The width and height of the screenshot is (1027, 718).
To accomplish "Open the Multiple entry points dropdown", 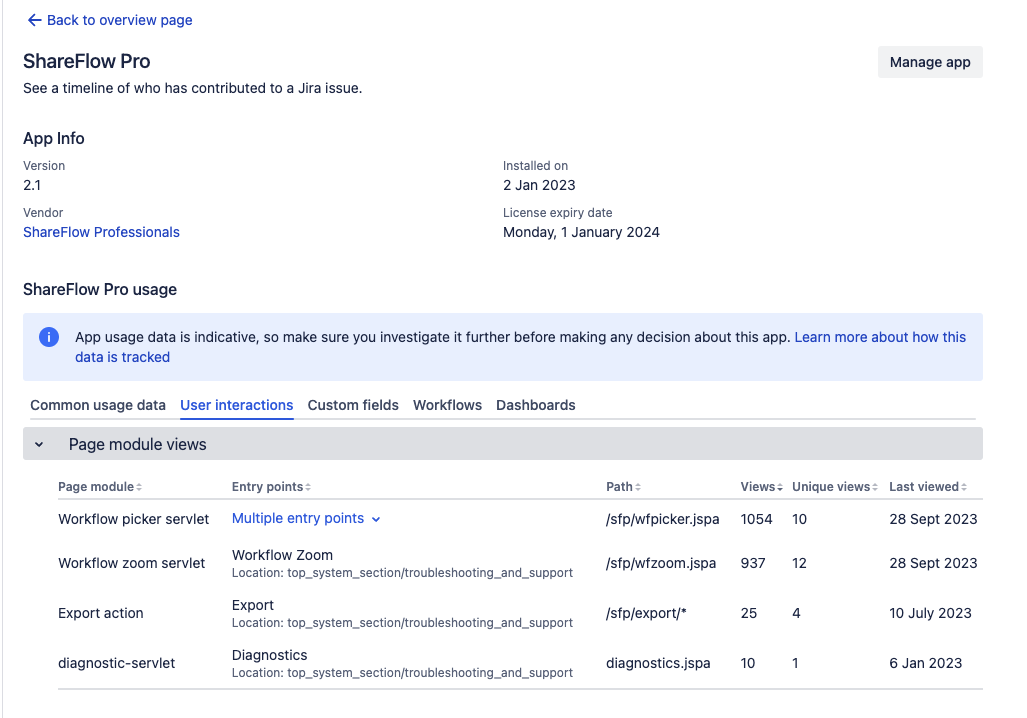I will coord(306,519).
